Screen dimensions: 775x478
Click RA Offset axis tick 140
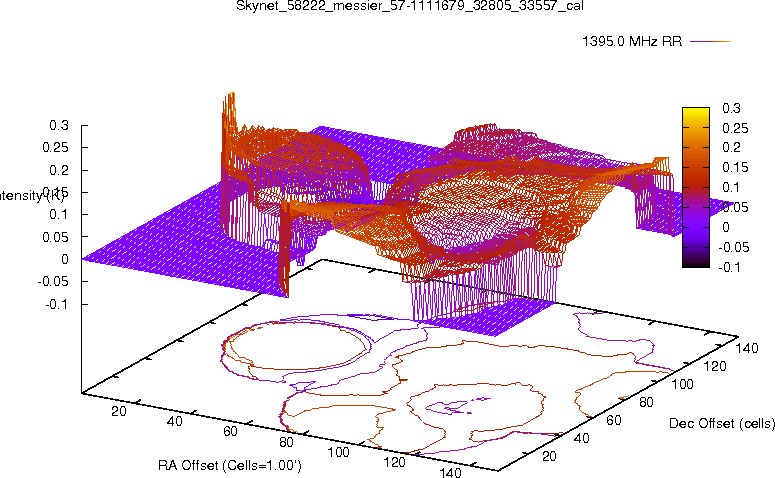pyautogui.click(x=450, y=473)
